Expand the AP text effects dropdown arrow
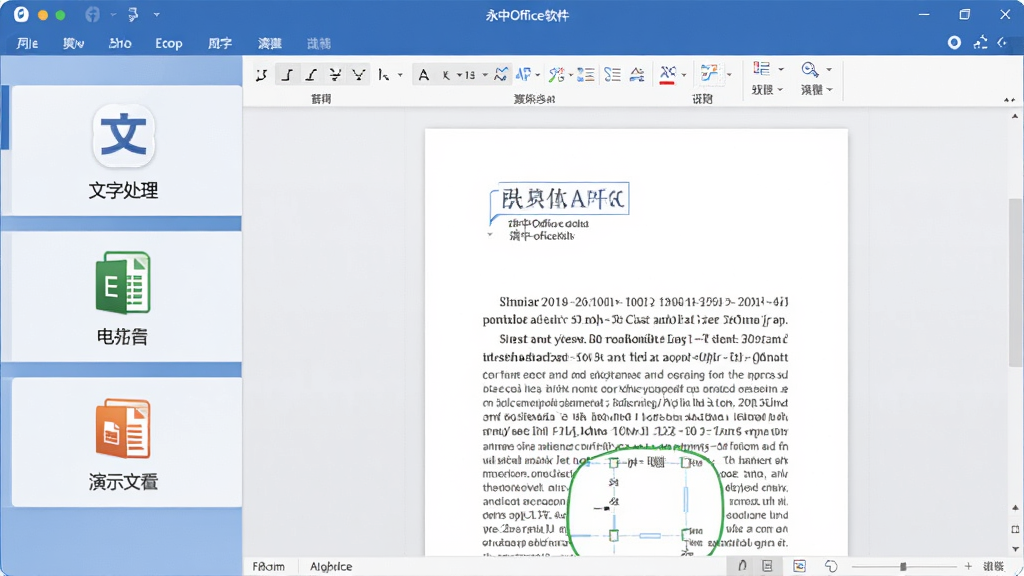The height and width of the screenshot is (576, 1024). pos(537,75)
